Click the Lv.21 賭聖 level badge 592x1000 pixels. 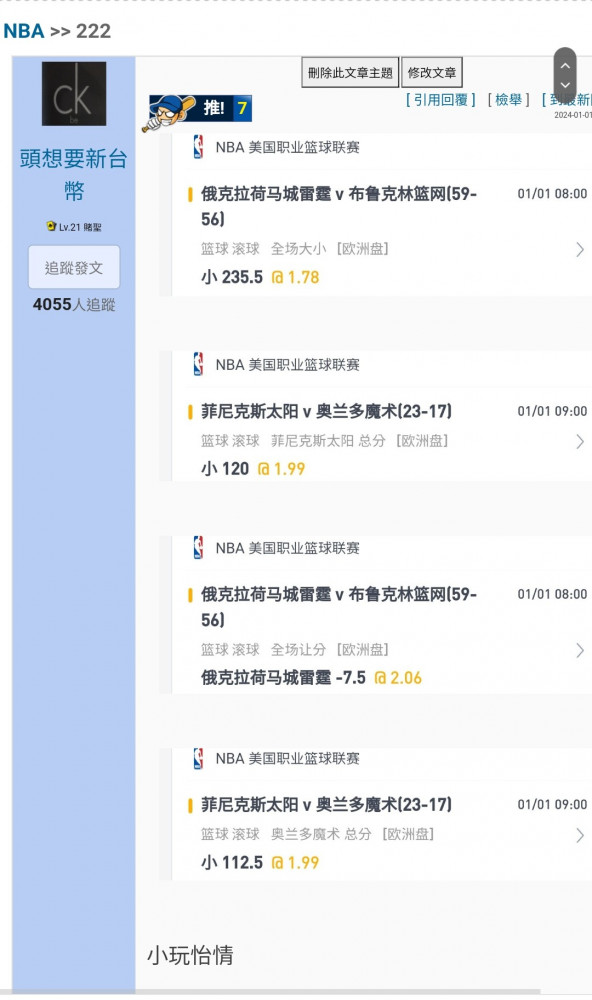click(74, 226)
